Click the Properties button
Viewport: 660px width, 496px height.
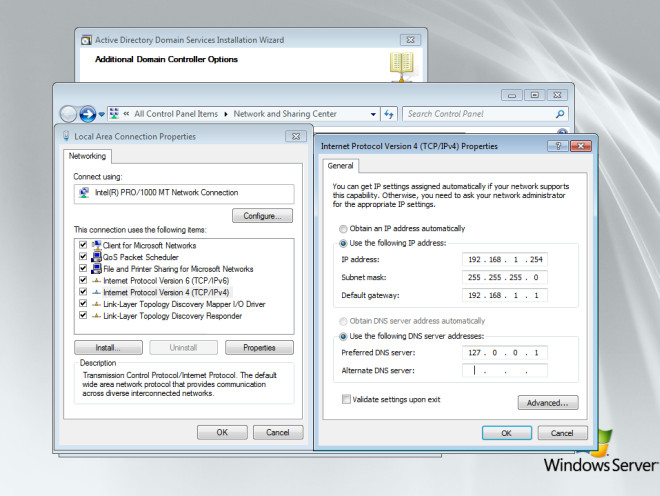pos(259,347)
